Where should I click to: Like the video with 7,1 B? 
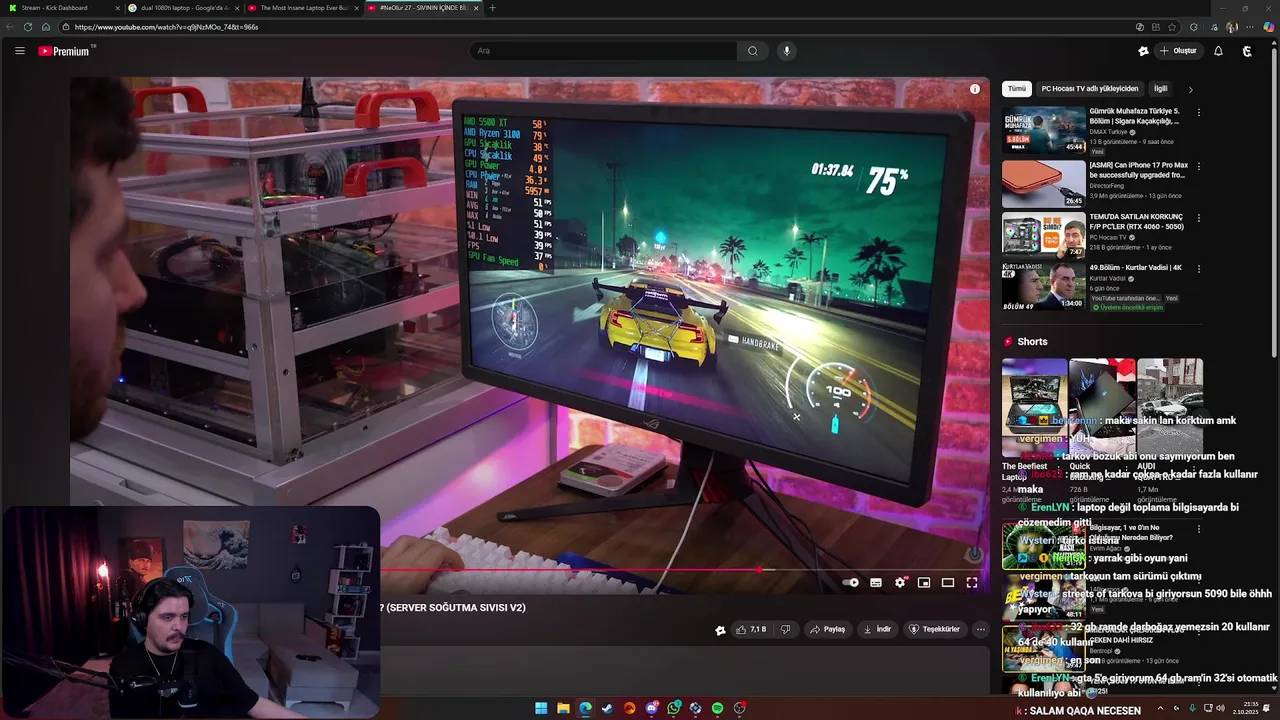pyautogui.click(x=751, y=629)
